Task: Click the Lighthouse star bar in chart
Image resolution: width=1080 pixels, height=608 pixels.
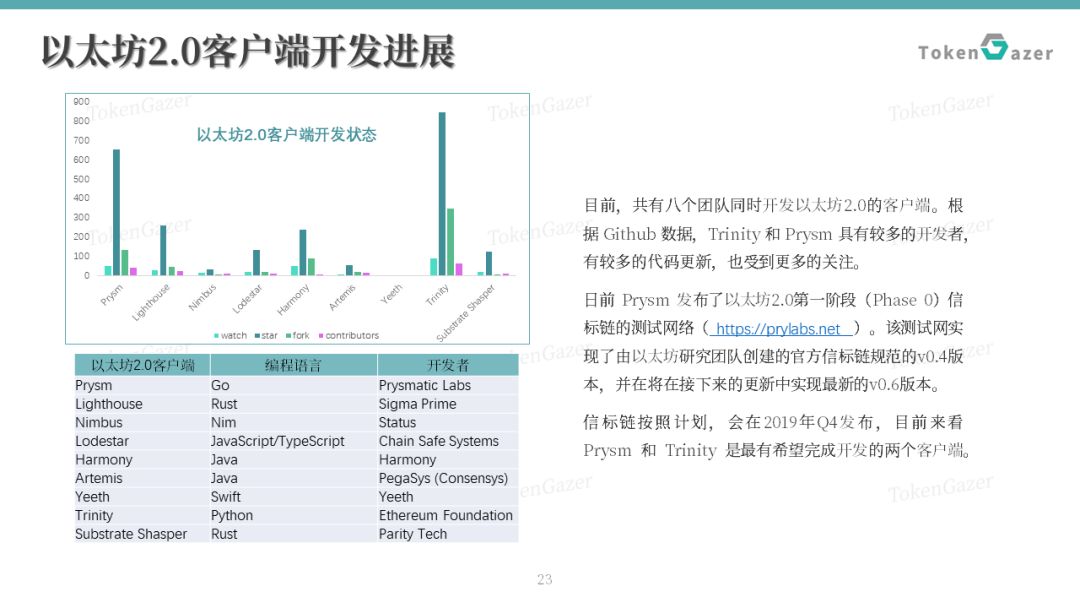Action: [x=163, y=250]
